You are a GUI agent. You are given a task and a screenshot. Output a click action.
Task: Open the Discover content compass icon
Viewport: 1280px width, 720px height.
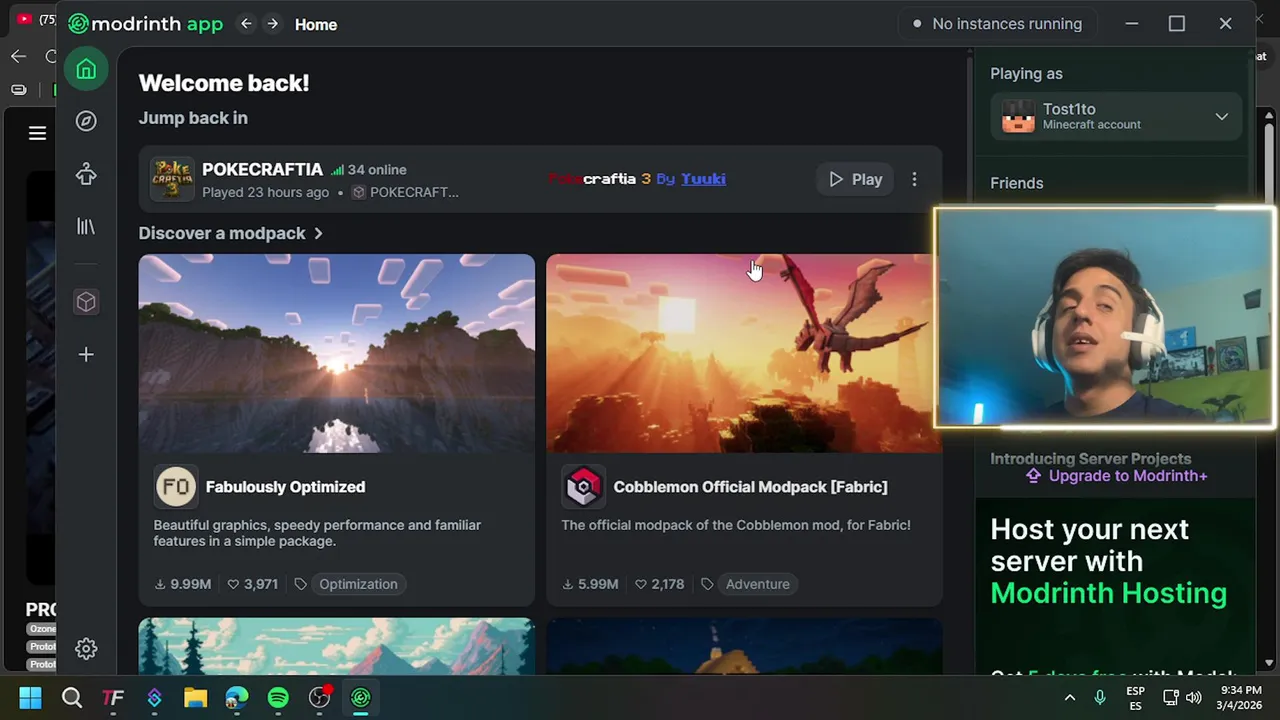point(86,121)
